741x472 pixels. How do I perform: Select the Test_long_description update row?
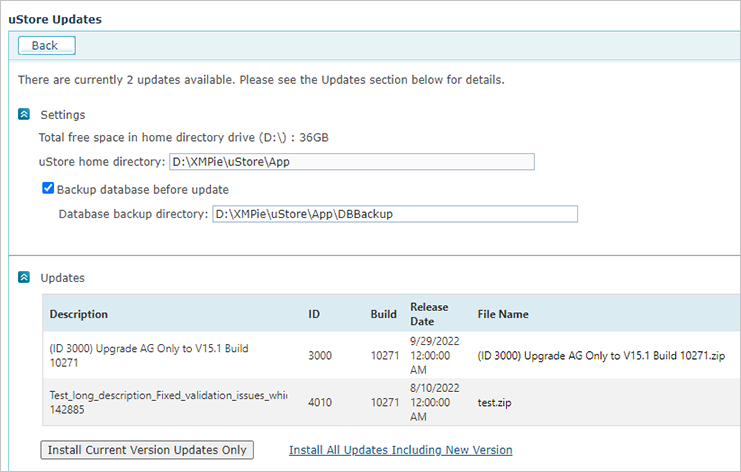tap(392, 402)
